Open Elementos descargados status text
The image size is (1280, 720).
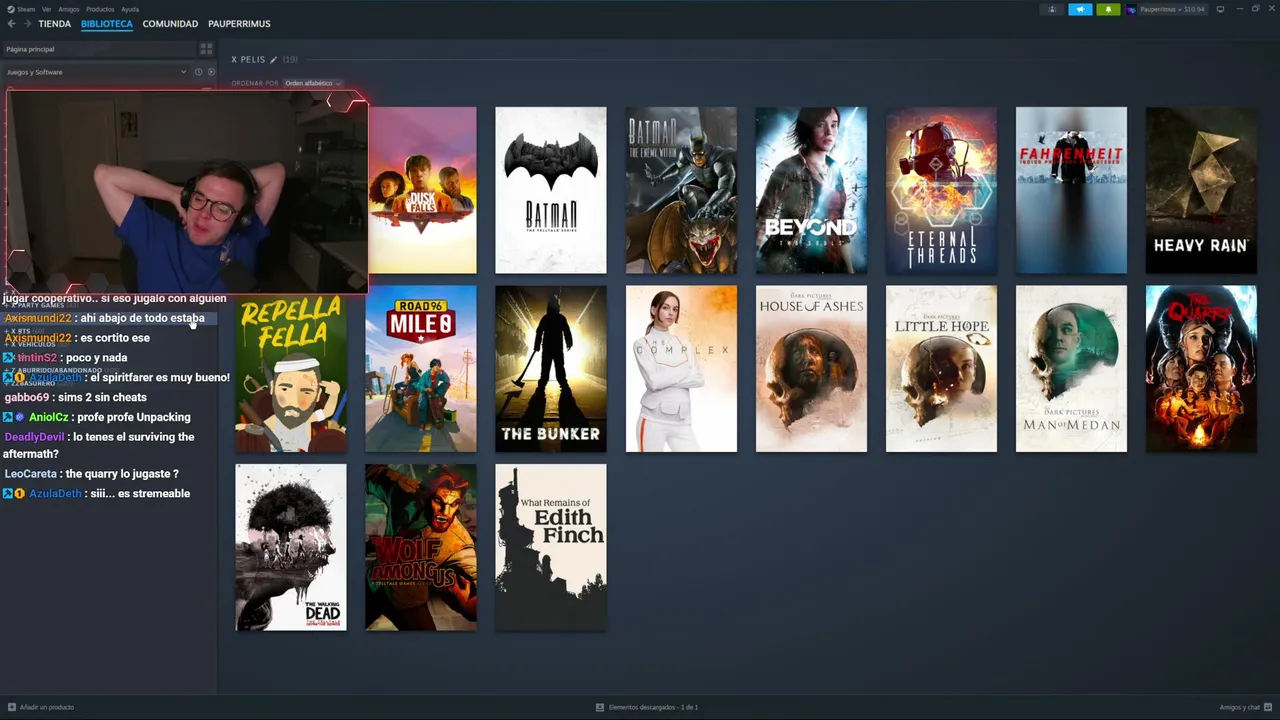pyautogui.click(x=653, y=707)
